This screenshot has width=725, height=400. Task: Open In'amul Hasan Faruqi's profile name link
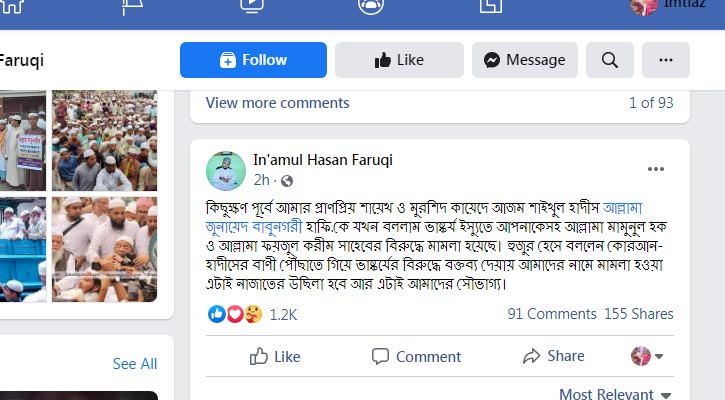click(323, 161)
